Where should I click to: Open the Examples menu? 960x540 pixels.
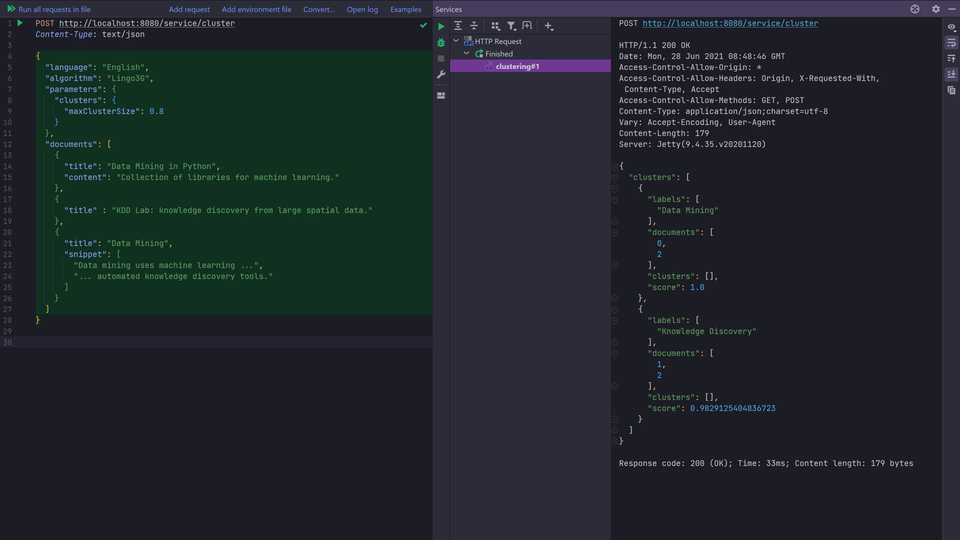[405, 9]
